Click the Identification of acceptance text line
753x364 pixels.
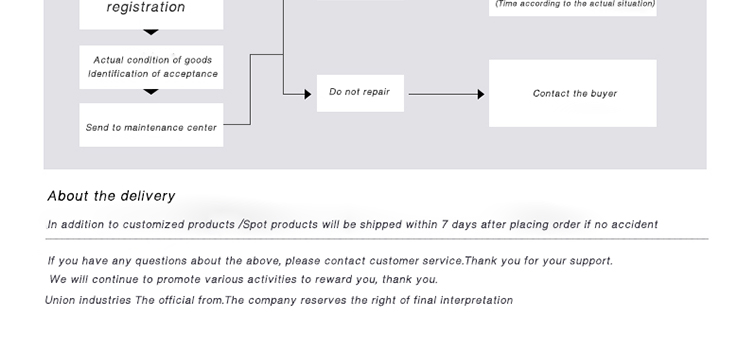click(153, 74)
